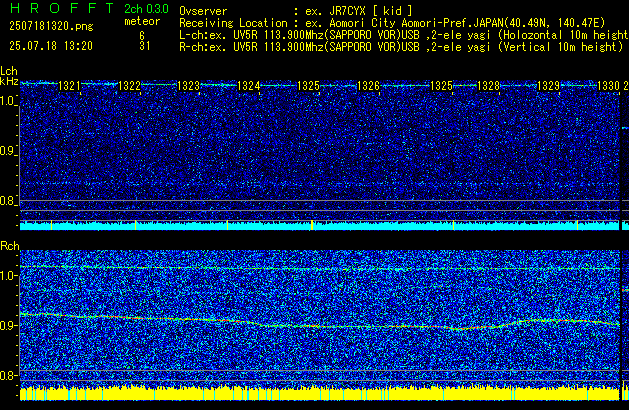Screen dimensions: 629x410
Task: Click the 1325 marker right after 1324
Action: pyautogui.click(x=308, y=86)
